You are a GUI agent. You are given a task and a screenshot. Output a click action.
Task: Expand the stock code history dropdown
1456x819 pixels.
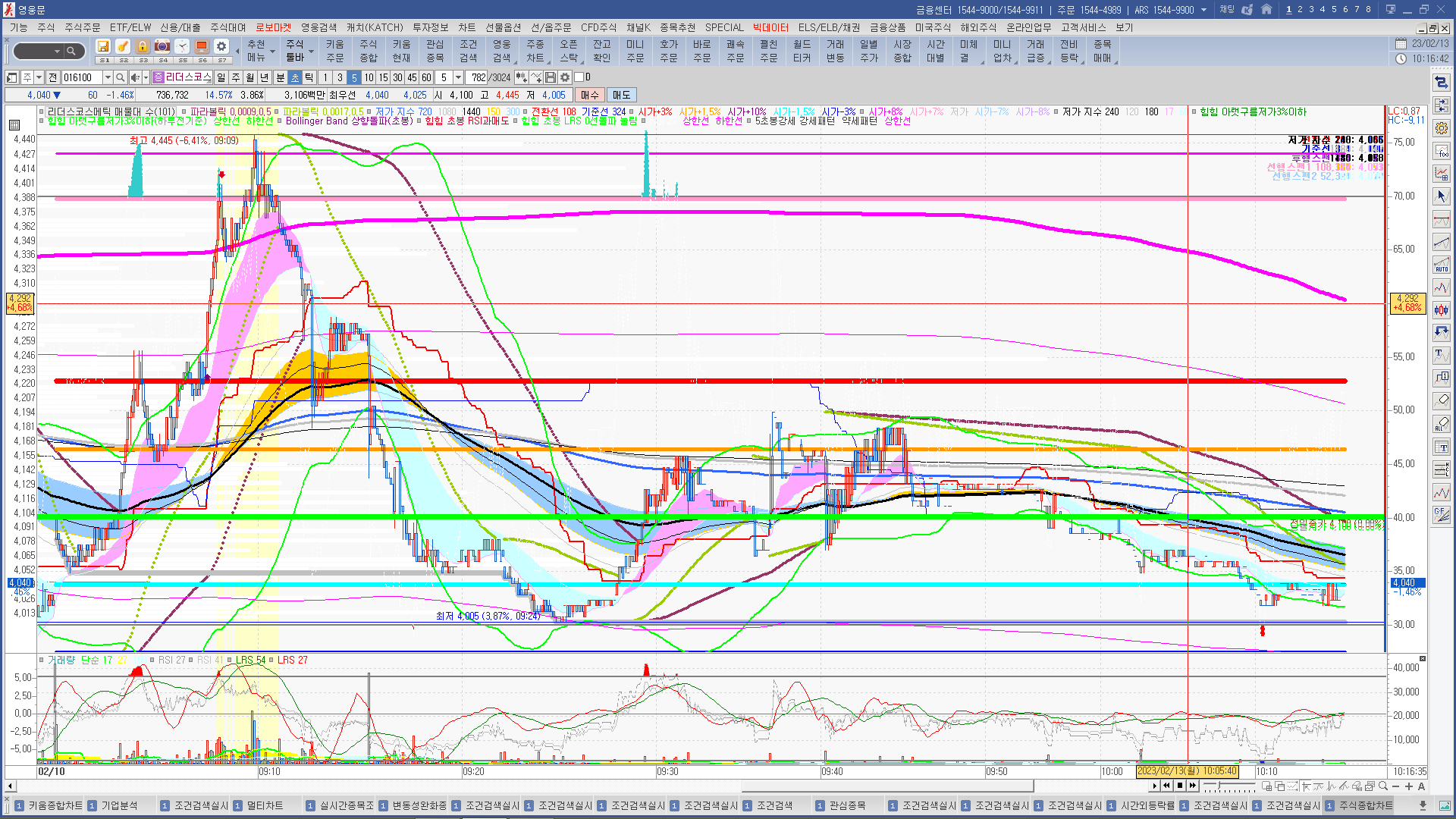pos(108,77)
